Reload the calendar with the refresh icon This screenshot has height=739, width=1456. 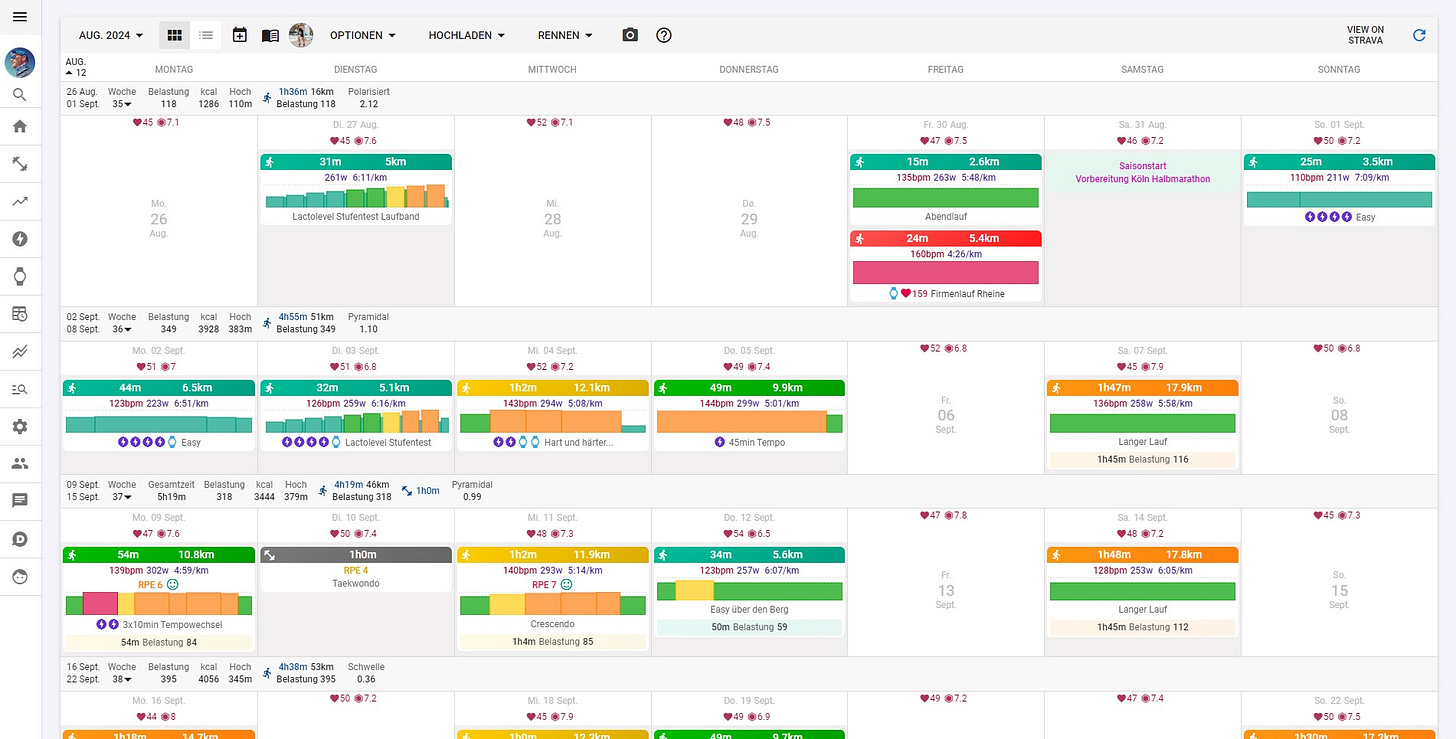(1419, 35)
